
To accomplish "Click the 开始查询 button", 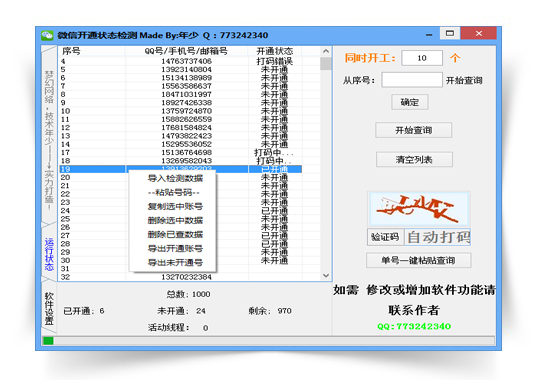I will click(414, 130).
